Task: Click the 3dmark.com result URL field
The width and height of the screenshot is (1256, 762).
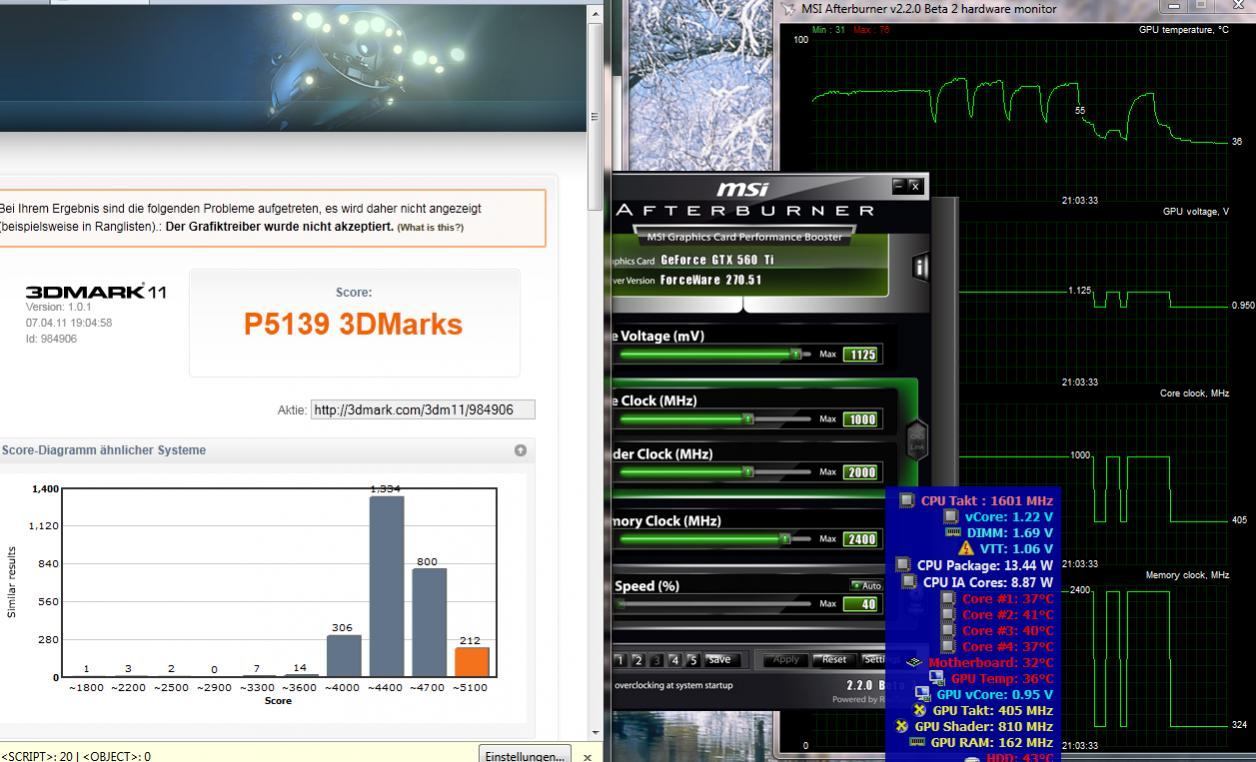Action: pos(423,410)
